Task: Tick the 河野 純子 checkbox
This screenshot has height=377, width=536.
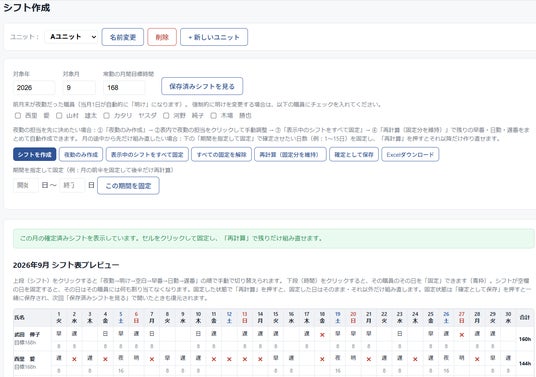Action: (x=166, y=116)
